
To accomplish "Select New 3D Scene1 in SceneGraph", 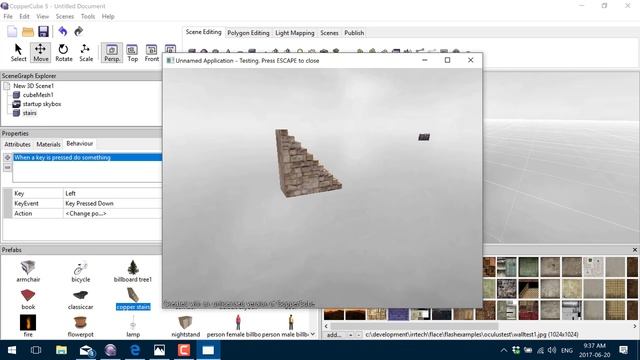I will 33,86.
